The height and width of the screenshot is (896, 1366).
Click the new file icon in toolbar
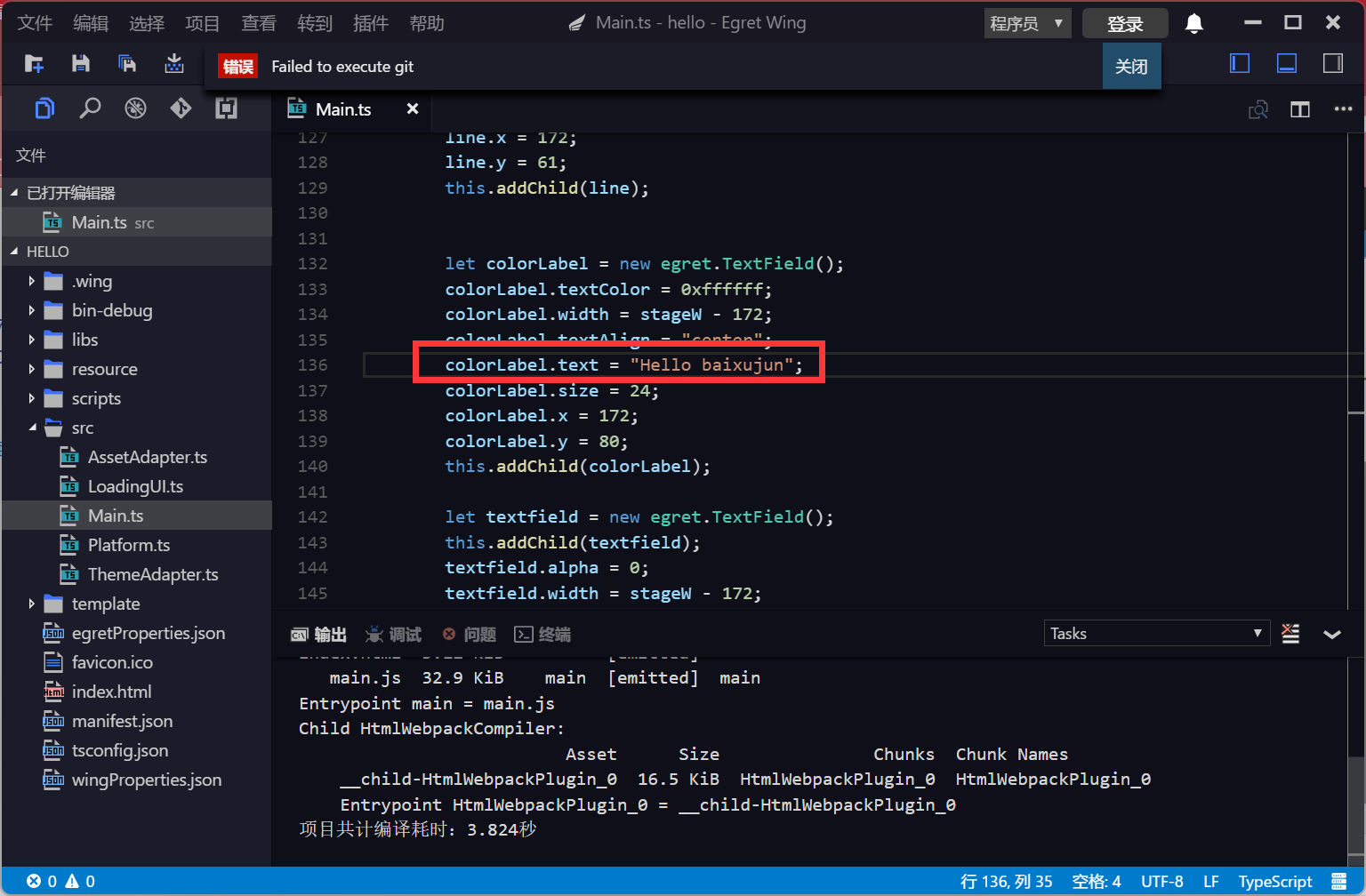(x=34, y=63)
